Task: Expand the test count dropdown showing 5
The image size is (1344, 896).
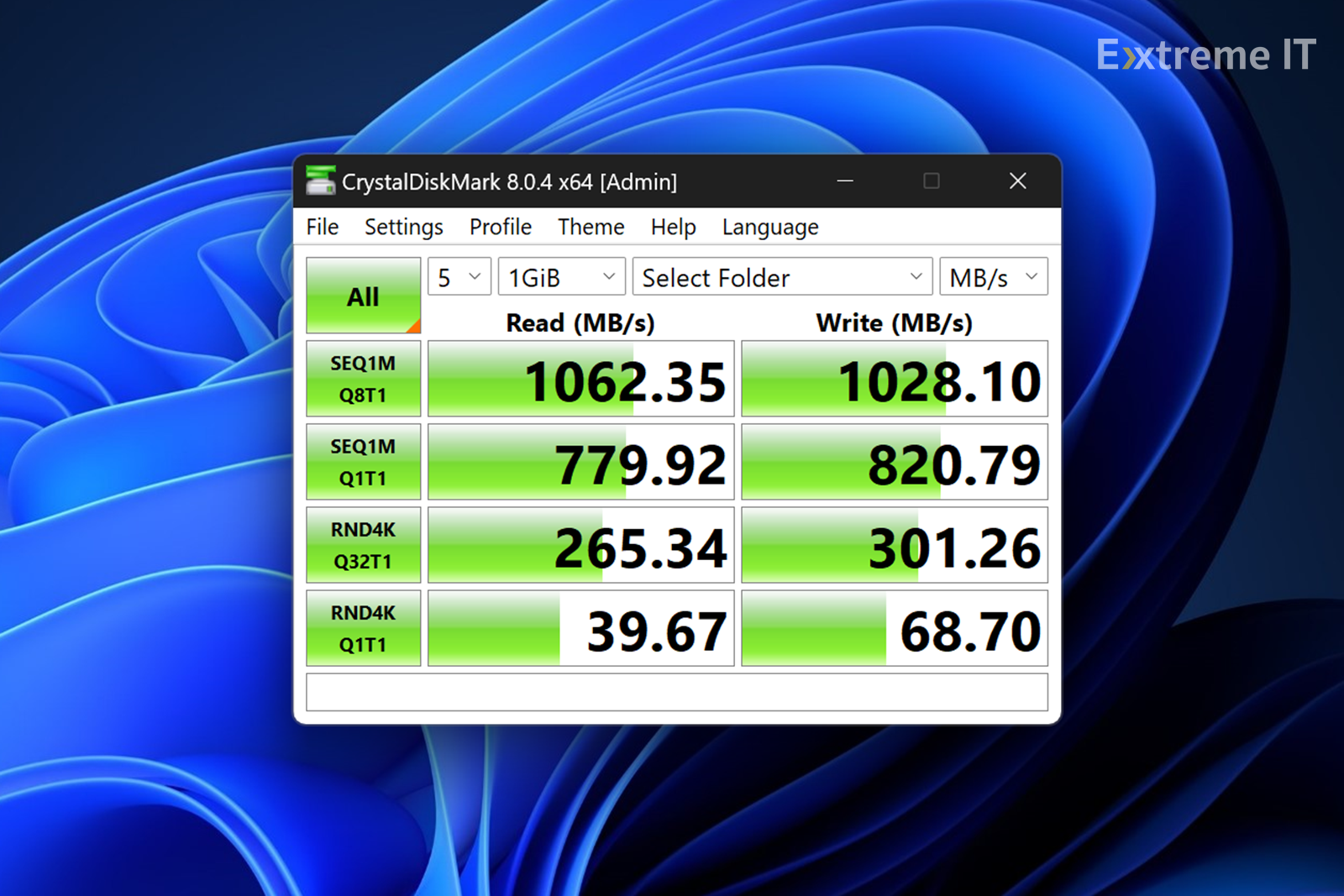Action: [459, 276]
